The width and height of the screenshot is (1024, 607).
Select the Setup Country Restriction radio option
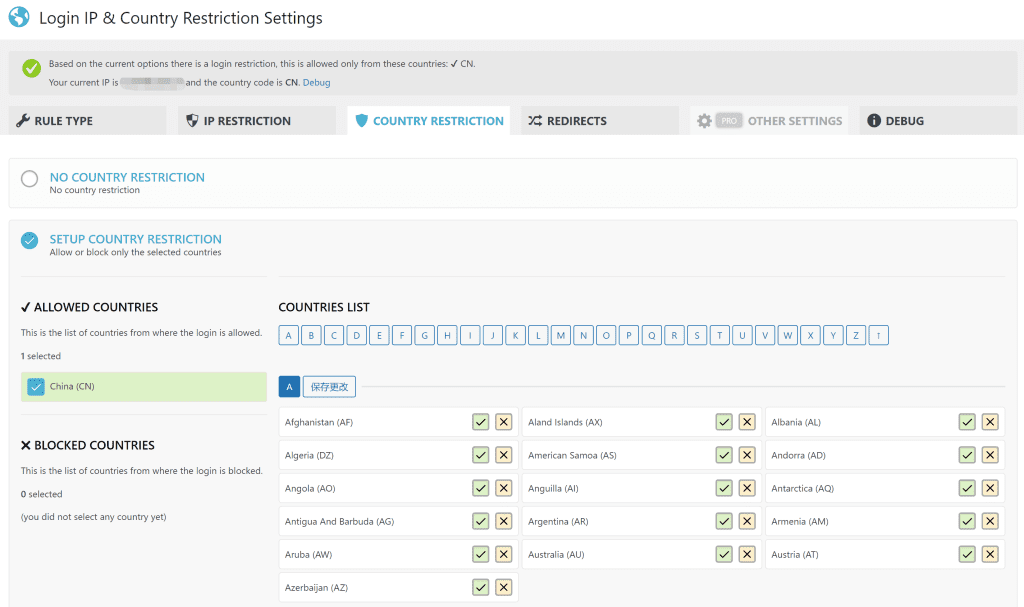click(x=30, y=241)
